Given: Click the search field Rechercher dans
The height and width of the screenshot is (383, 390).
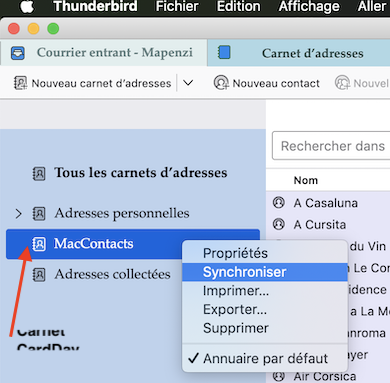Looking at the screenshot, I should (x=331, y=146).
